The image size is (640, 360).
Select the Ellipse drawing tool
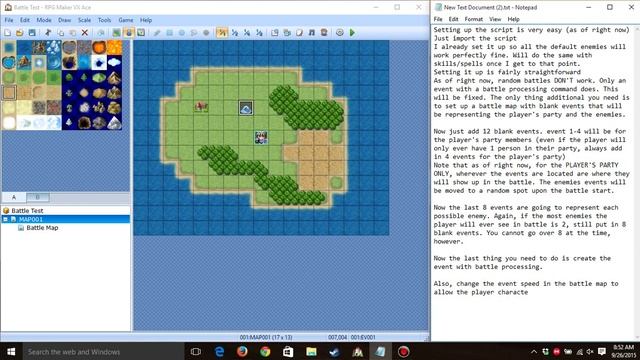pyautogui.click(x=182, y=33)
